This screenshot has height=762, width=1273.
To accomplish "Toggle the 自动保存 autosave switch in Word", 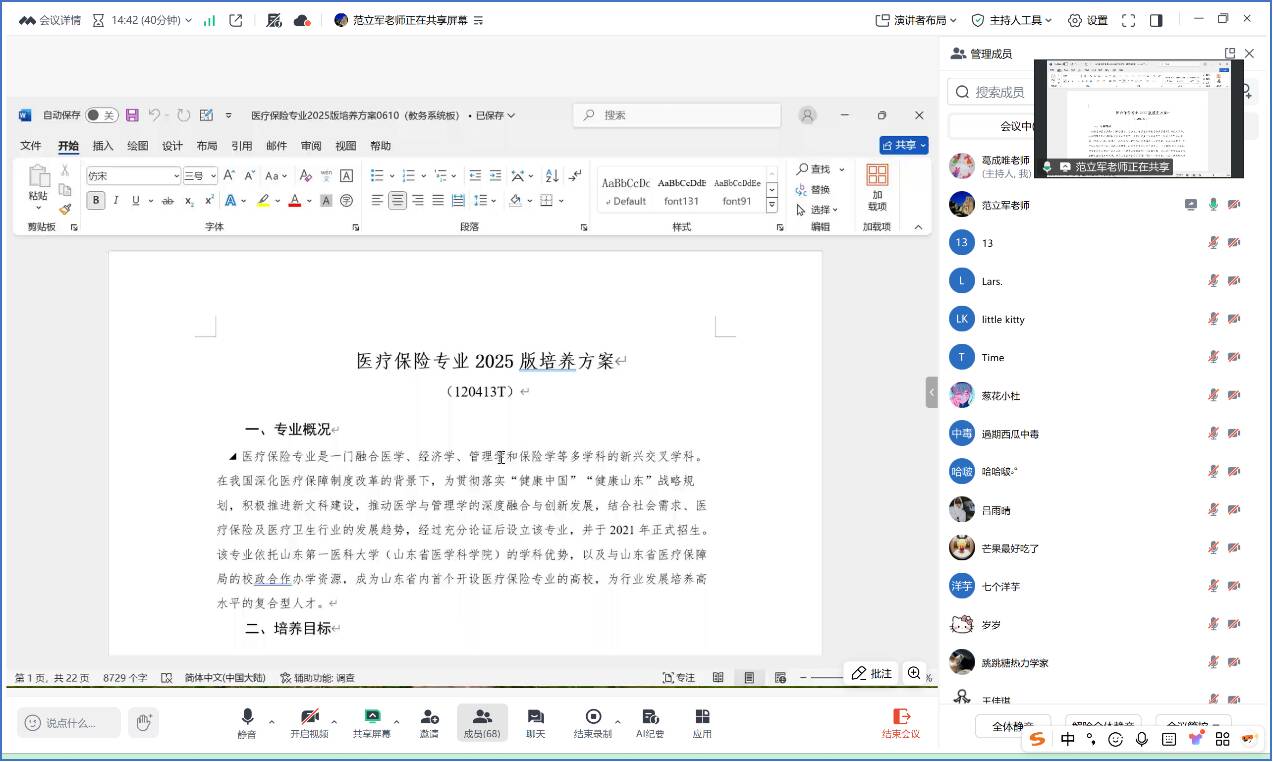I will point(101,115).
